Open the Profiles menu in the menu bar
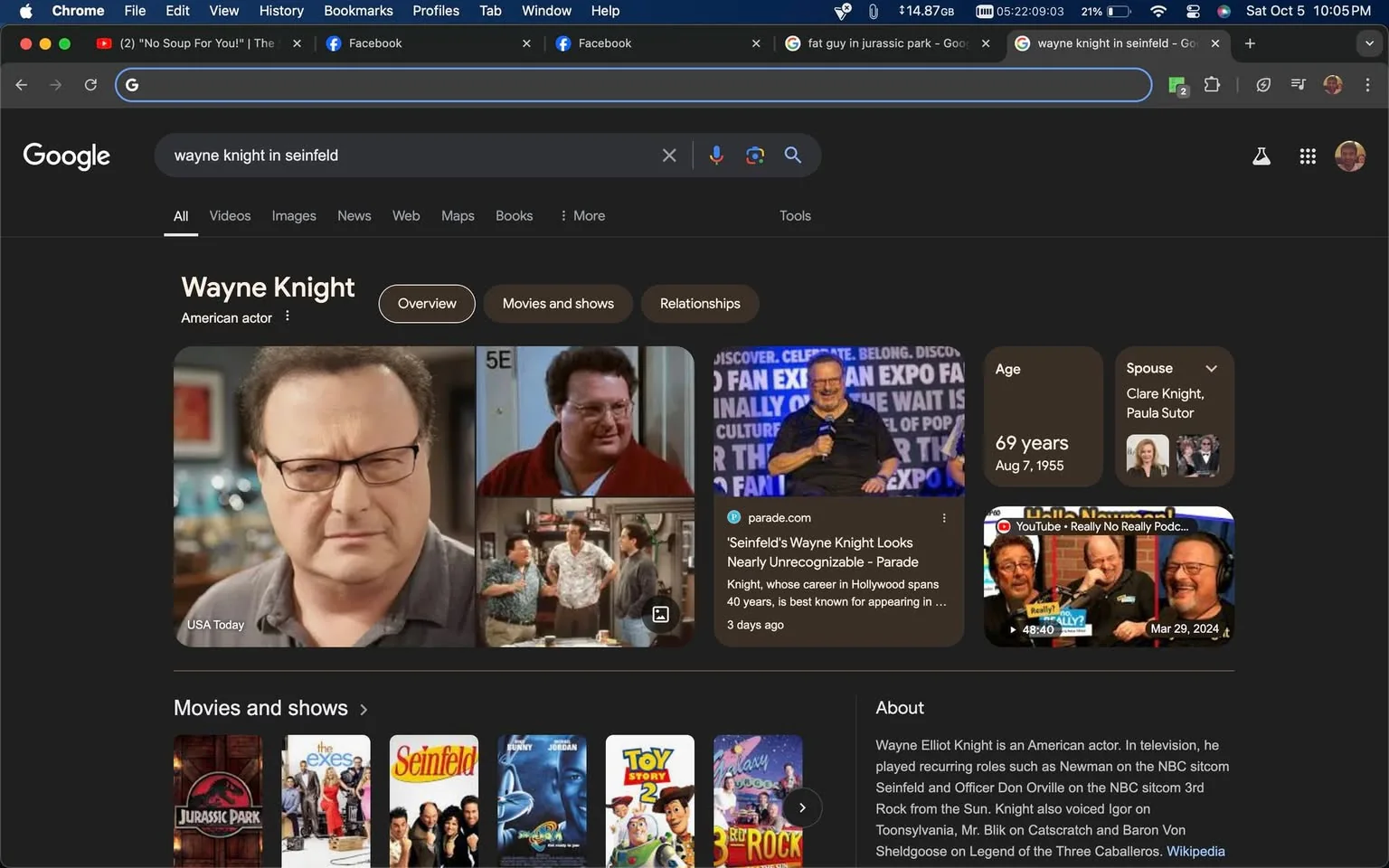 436,11
